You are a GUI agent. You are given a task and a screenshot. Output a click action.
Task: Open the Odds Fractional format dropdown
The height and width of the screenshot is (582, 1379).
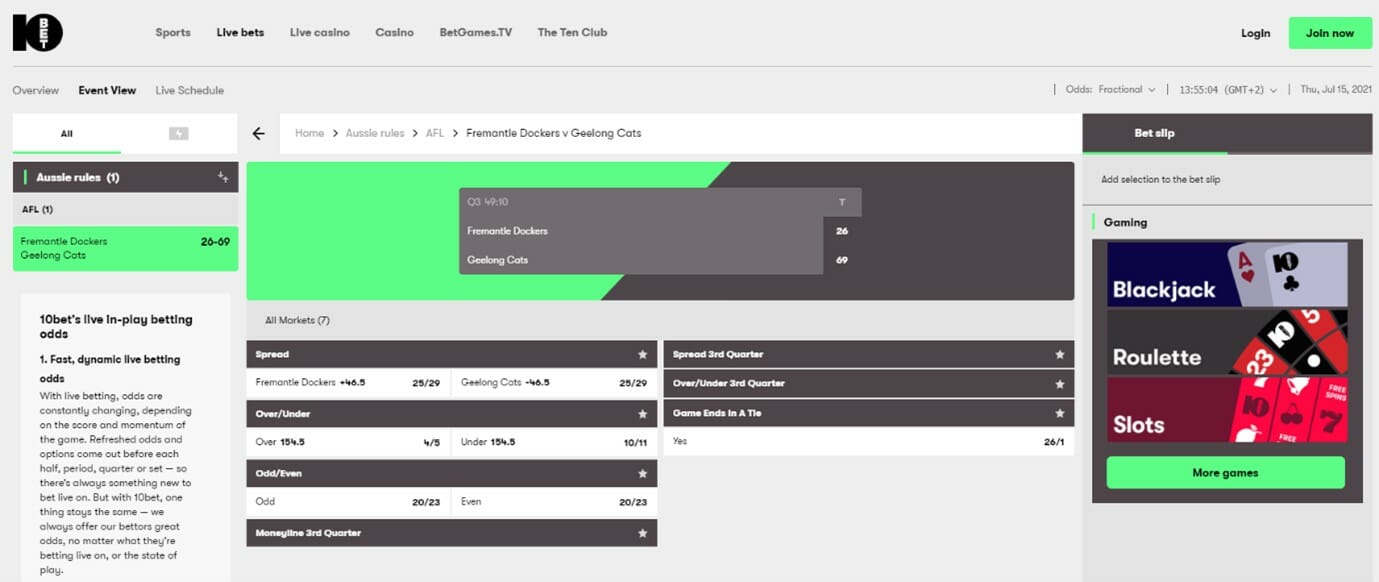point(1111,90)
